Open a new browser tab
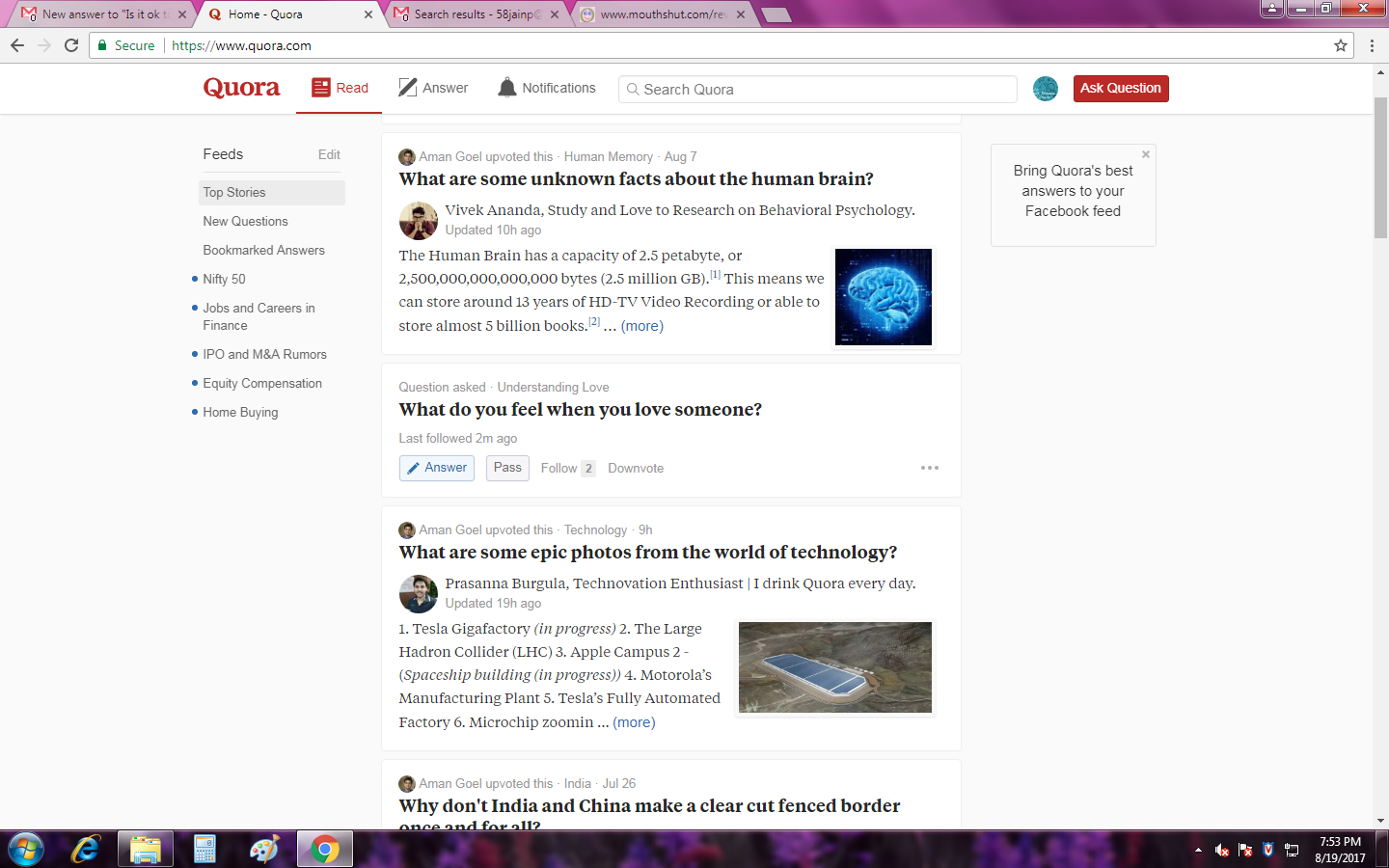The width and height of the screenshot is (1389, 868). [776, 14]
